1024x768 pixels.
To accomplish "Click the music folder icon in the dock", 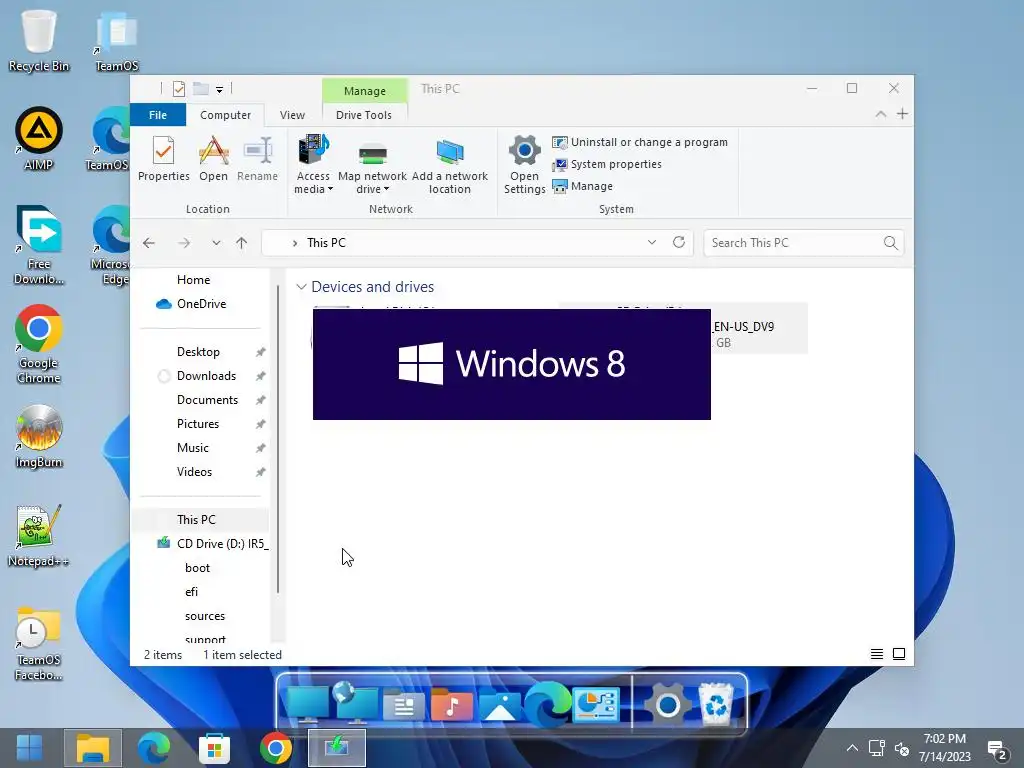I will (451, 705).
